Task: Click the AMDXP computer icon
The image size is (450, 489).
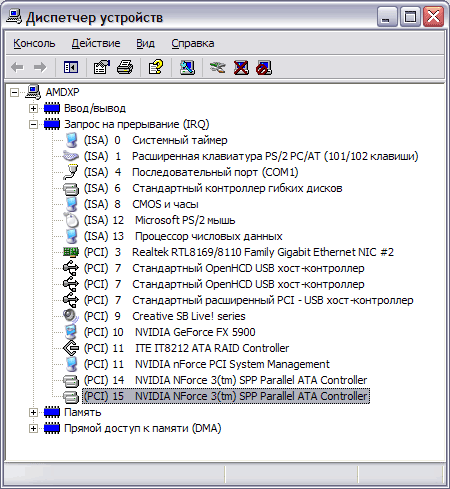Action: 33,92
